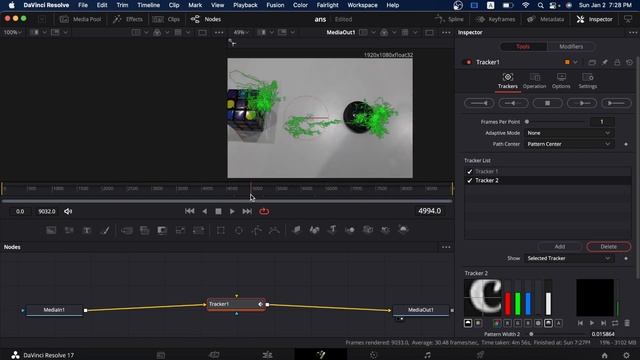Viewport: 640px width, 360px height.
Task: Open the Fusion menu in menu bar
Action: click(275, 5)
